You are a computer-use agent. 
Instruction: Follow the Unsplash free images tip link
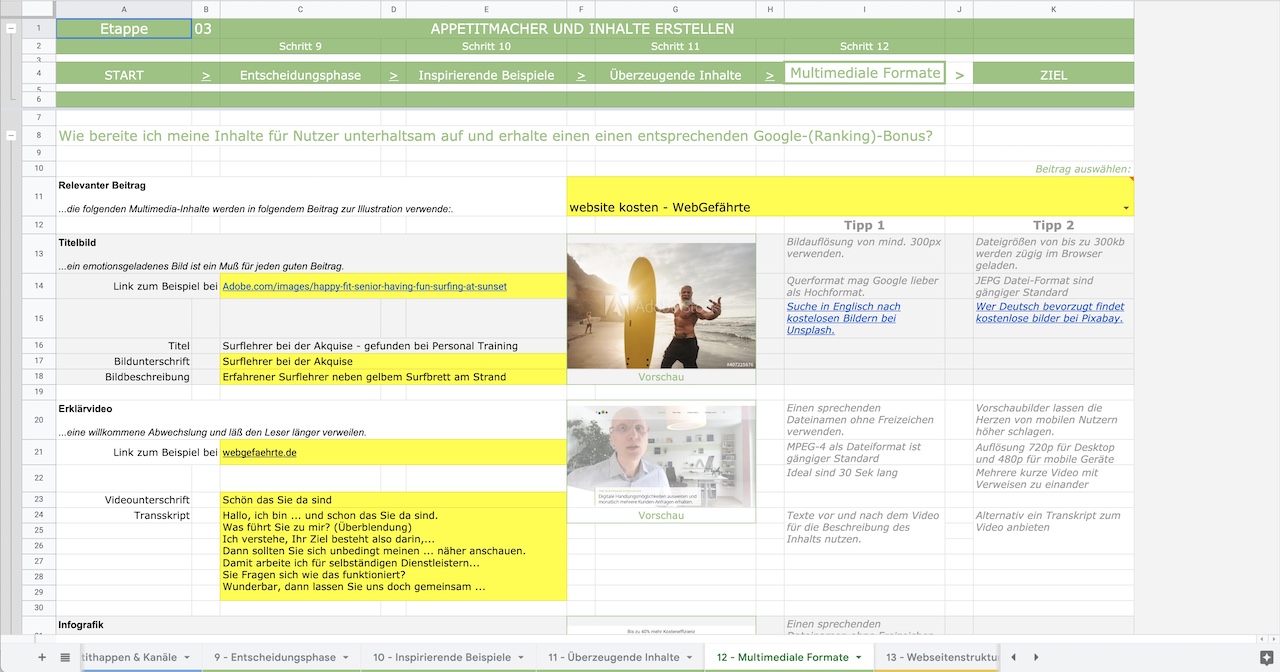(844, 318)
